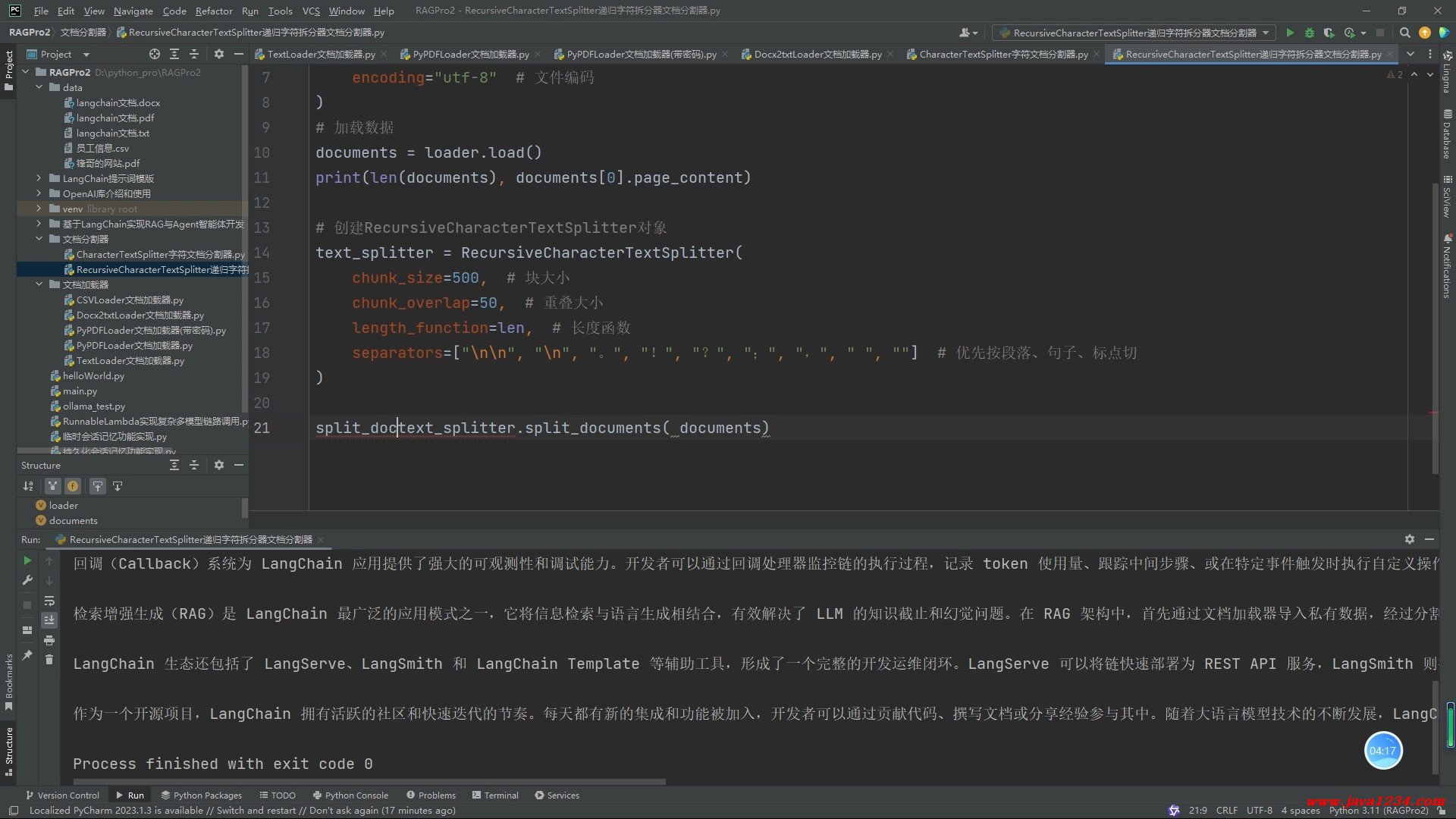Open the Python Packages tool window
Image resolution: width=1456 pixels, height=819 pixels.
coord(201,795)
